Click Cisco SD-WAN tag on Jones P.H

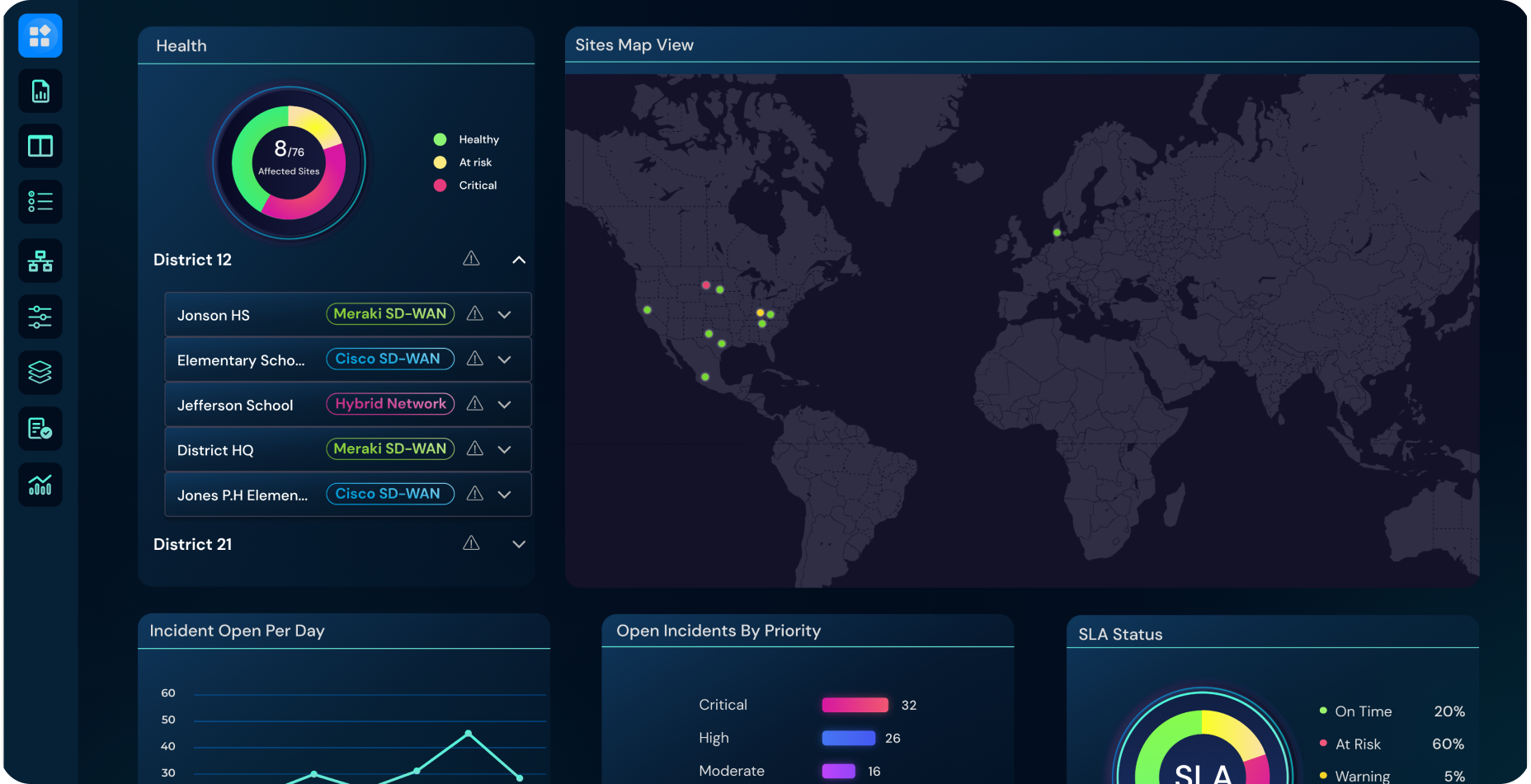[x=390, y=494]
